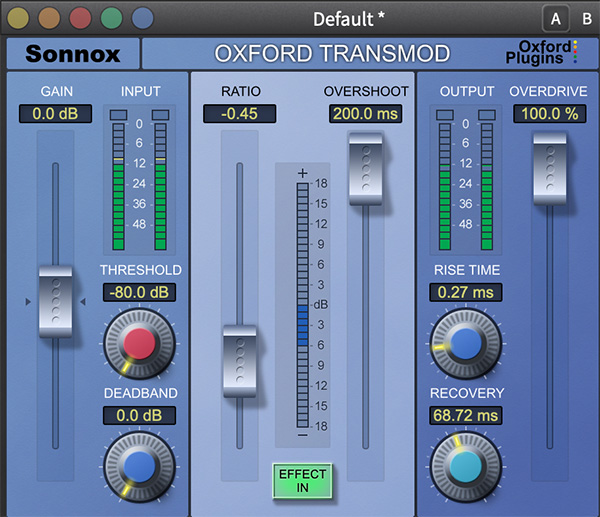Click the 100.0 % overdrive value field
Viewport: 600px width, 517px height.
coord(549,114)
